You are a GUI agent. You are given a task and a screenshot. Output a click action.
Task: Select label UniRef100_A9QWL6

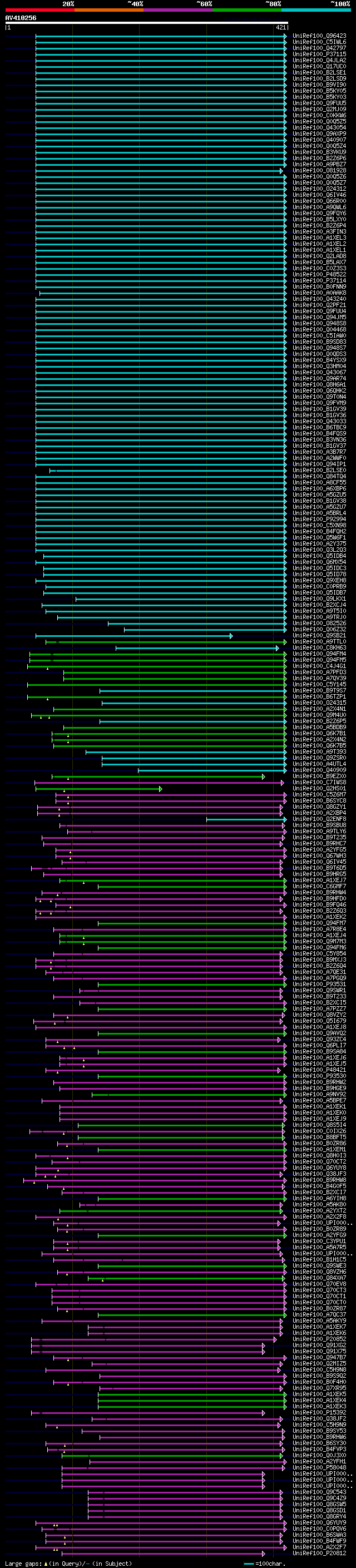[319, 207]
